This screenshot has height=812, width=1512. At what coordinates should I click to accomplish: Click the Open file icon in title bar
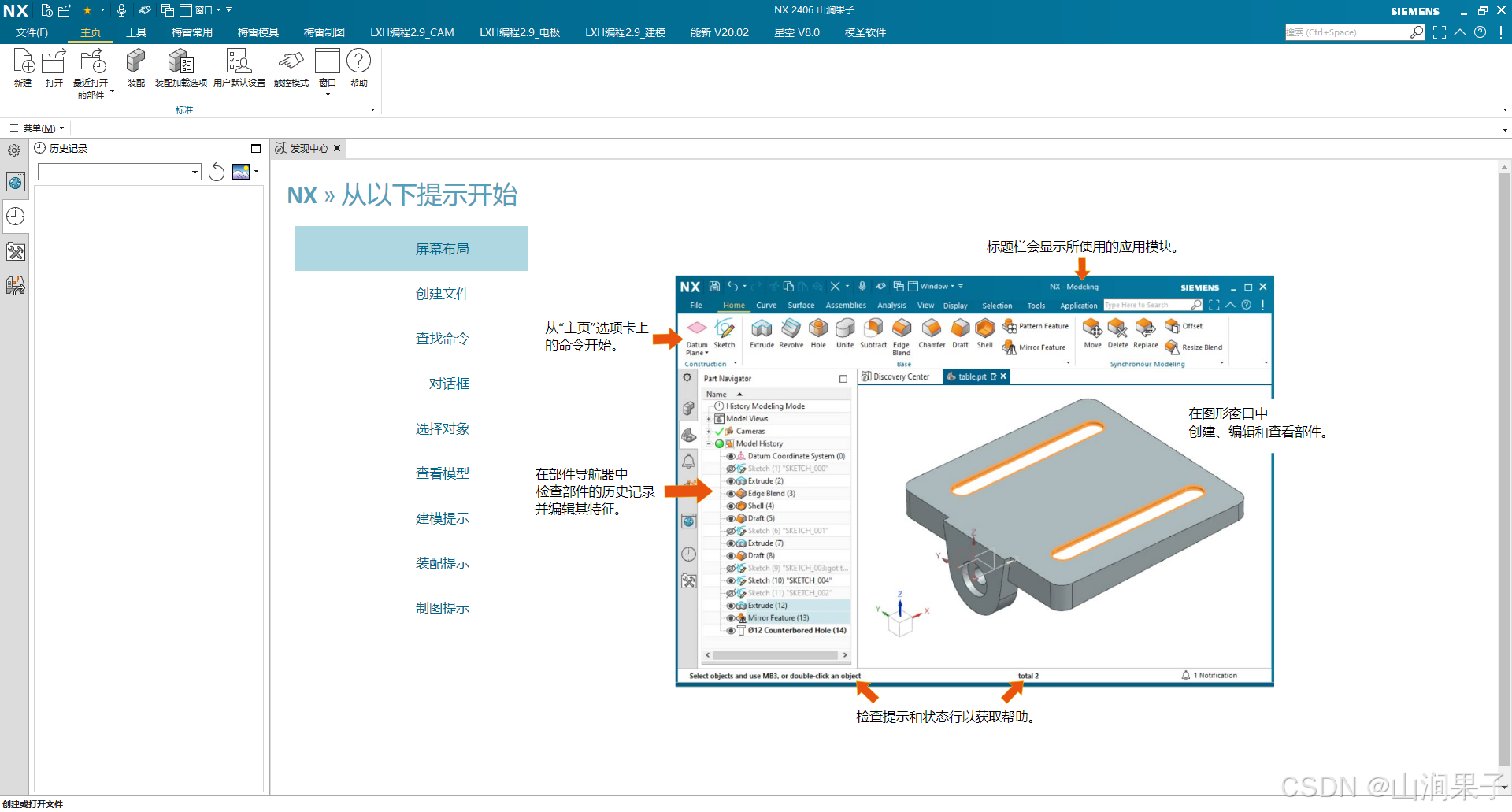click(65, 10)
